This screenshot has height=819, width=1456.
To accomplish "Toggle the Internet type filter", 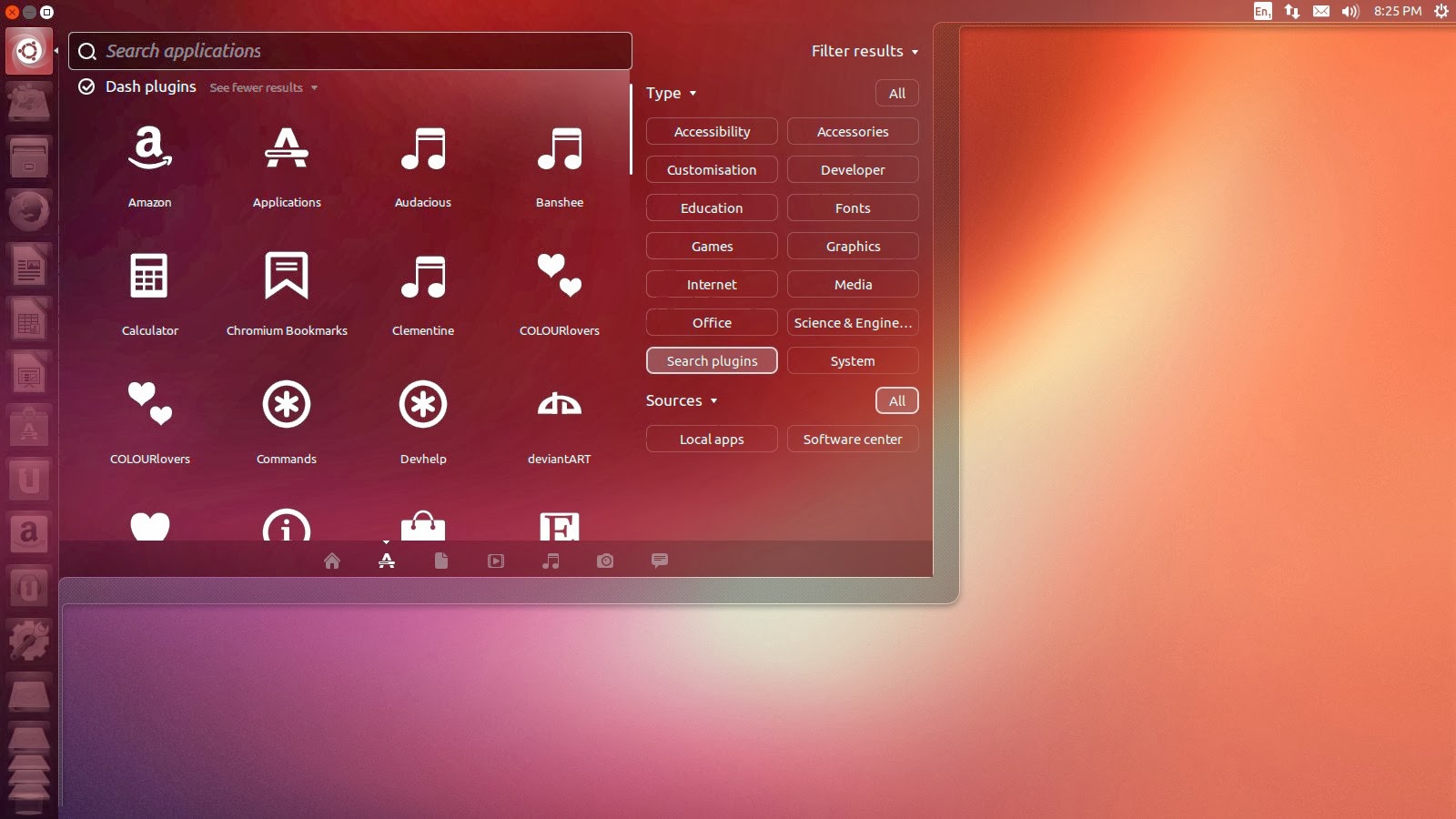I will [x=712, y=284].
